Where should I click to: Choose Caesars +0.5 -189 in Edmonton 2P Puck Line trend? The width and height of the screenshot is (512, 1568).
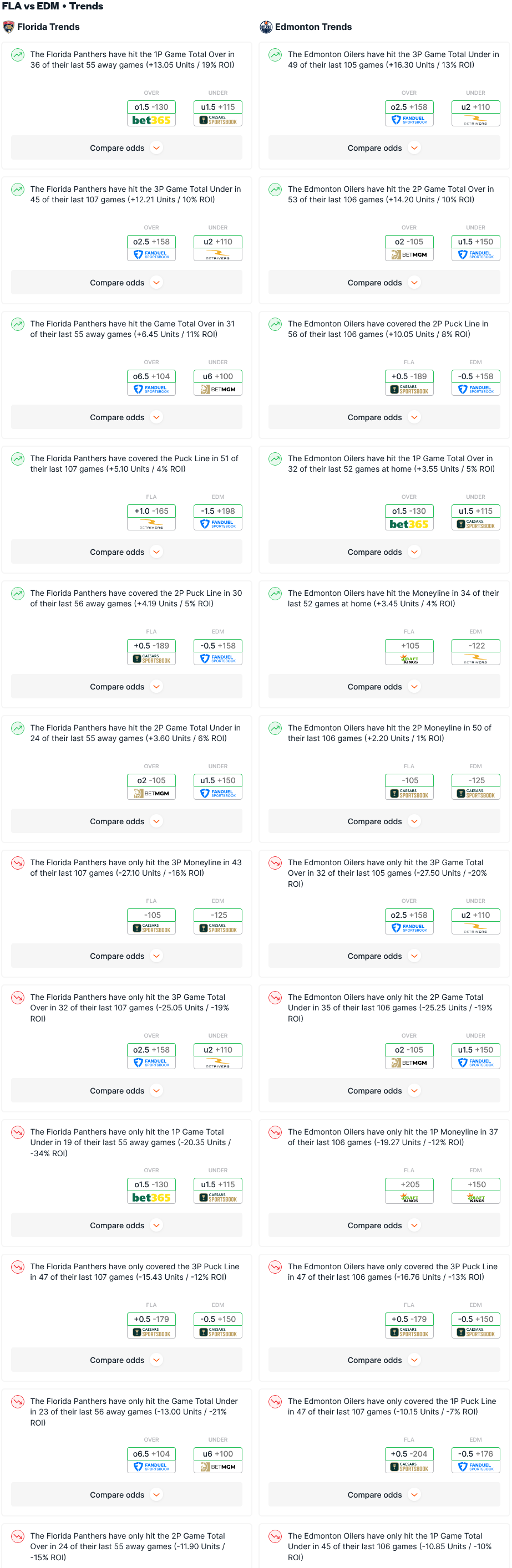[409, 383]
